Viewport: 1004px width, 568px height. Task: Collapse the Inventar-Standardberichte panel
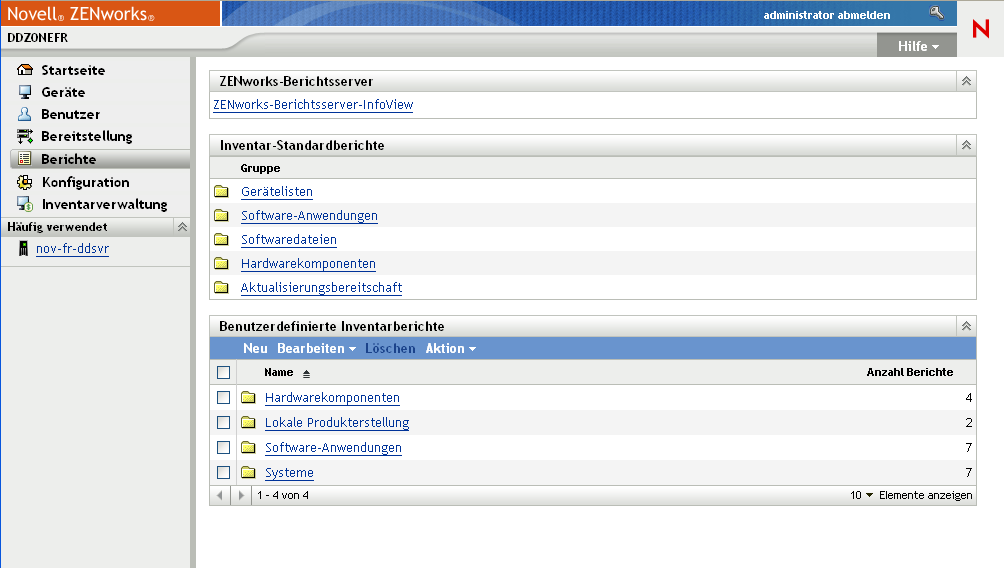[x=966, y=145]
